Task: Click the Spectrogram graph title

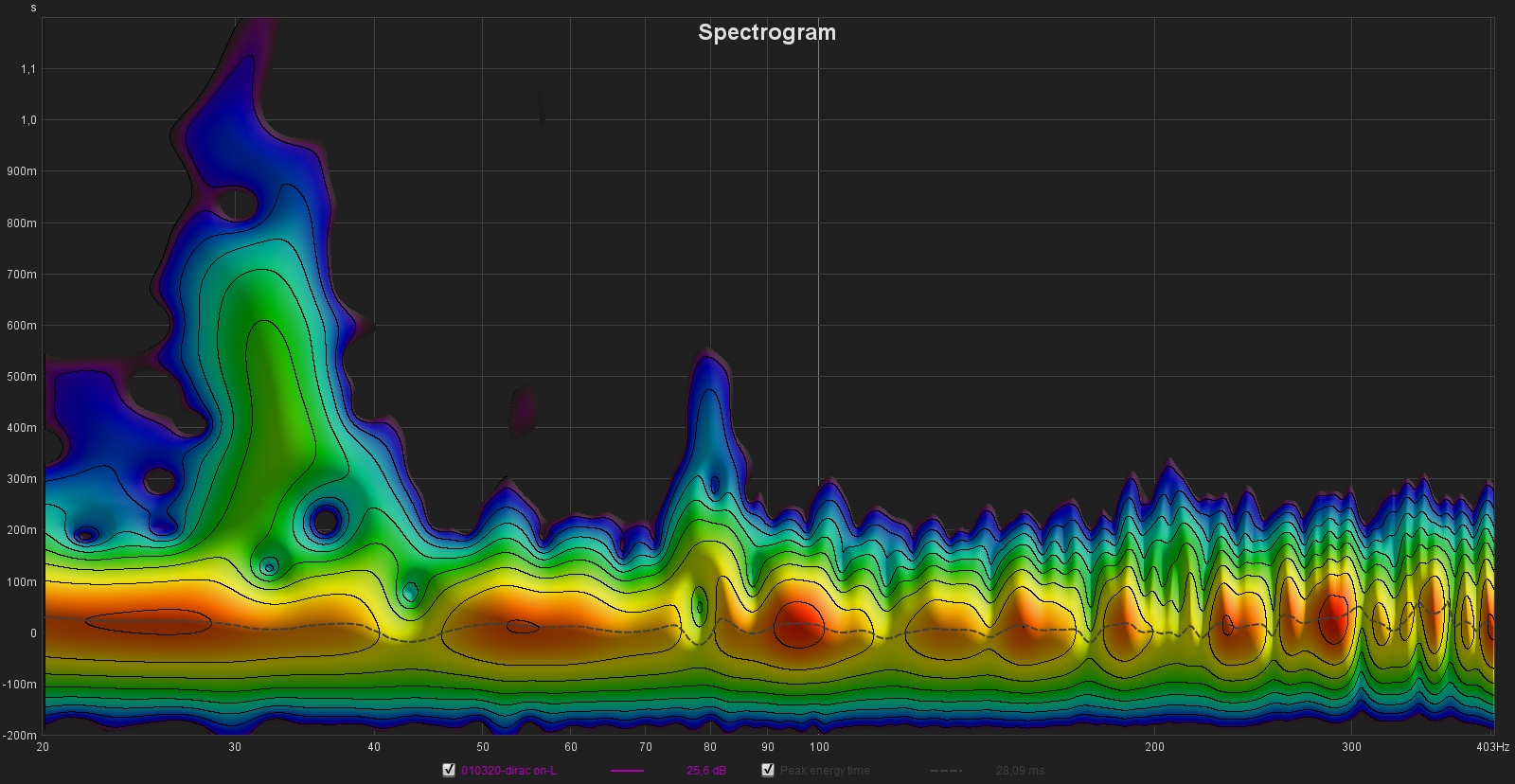Action: (766, 32)
